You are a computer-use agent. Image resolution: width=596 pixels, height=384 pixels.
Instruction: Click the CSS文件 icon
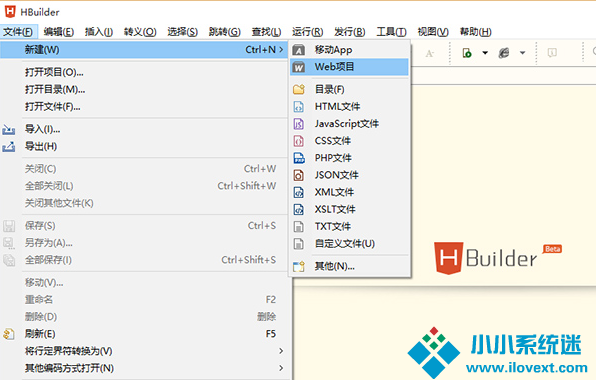tap(299, 141)
